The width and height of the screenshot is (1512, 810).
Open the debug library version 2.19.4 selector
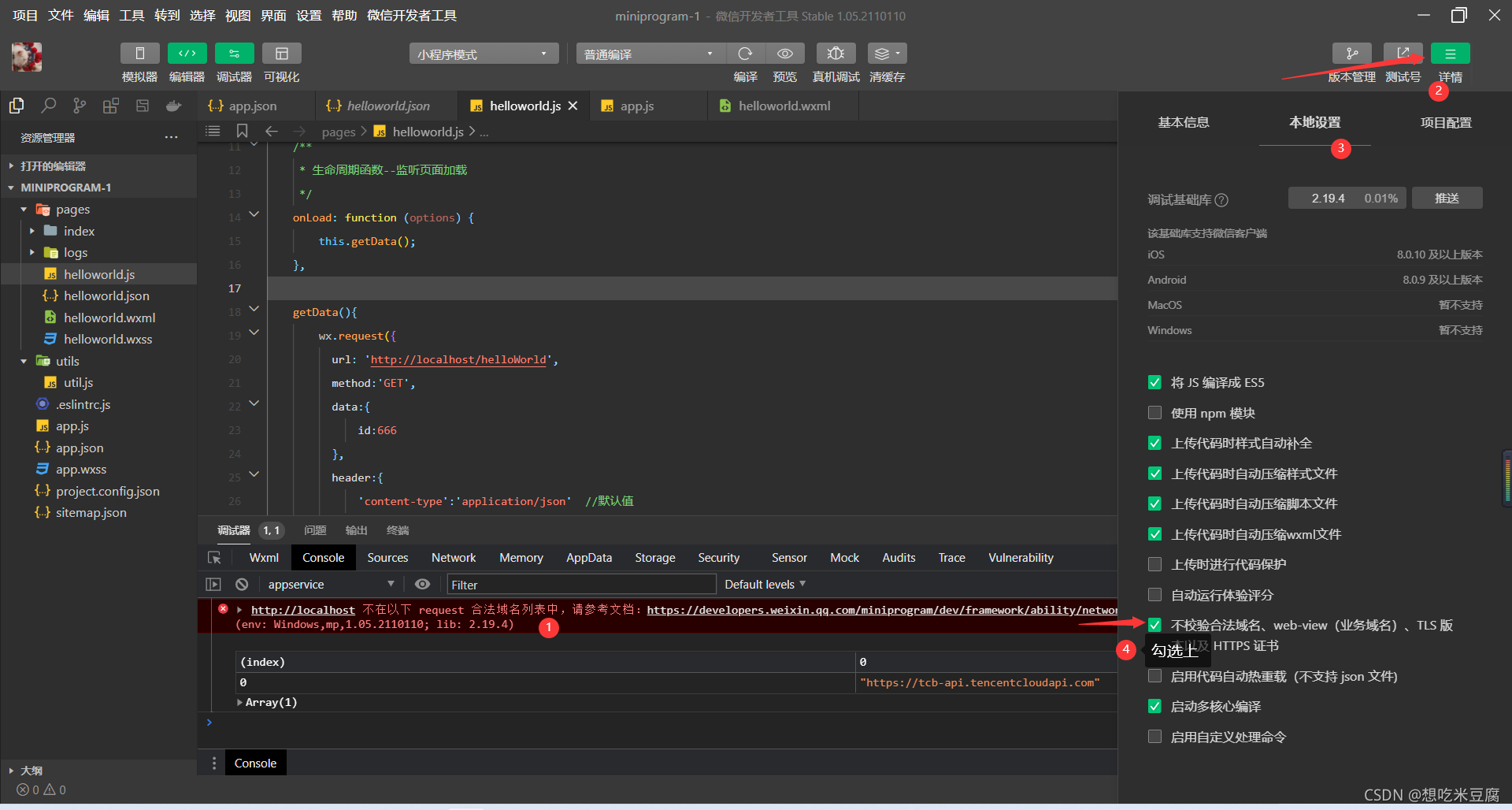click(1347, 198)
